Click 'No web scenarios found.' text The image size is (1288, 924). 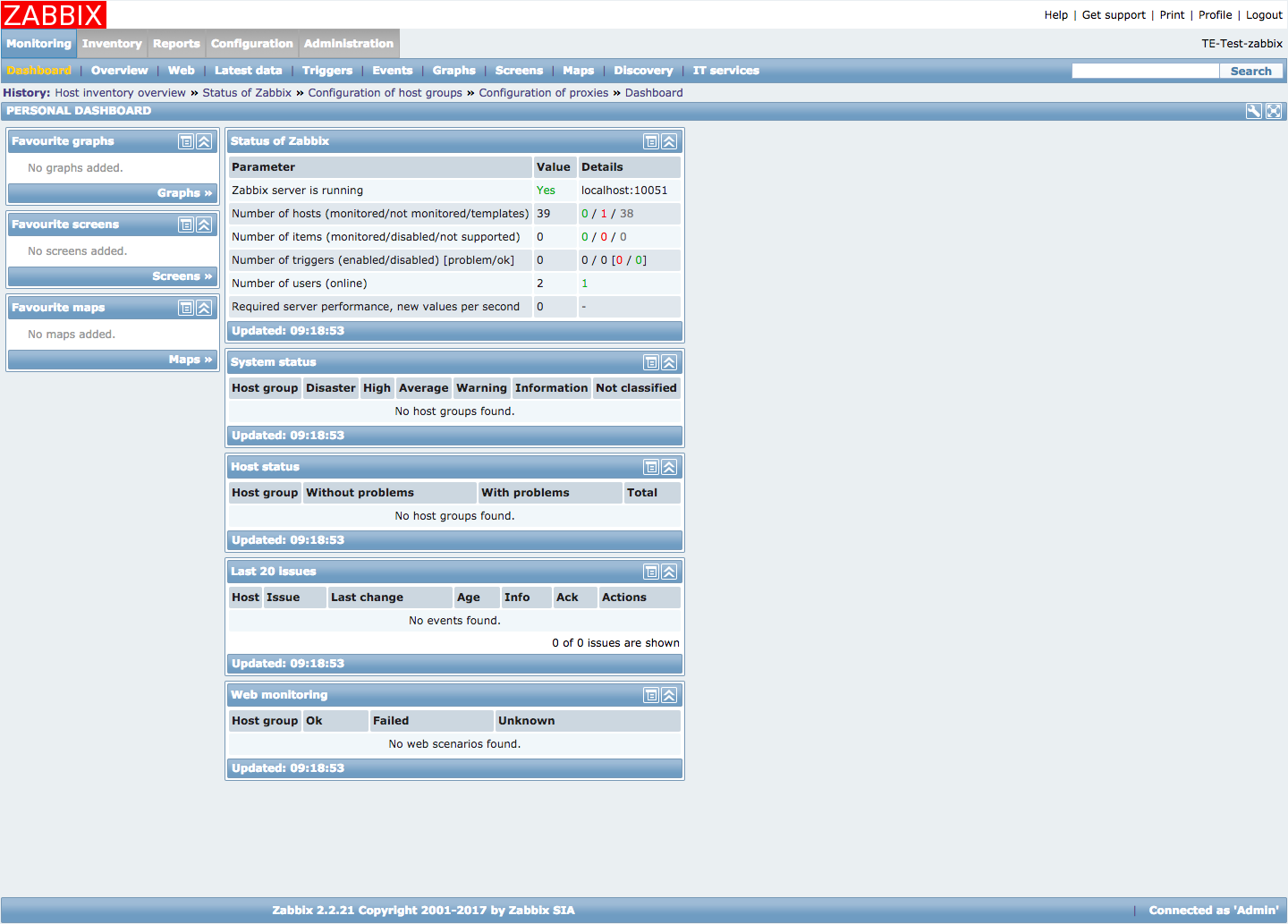click(x=454, y=744)
